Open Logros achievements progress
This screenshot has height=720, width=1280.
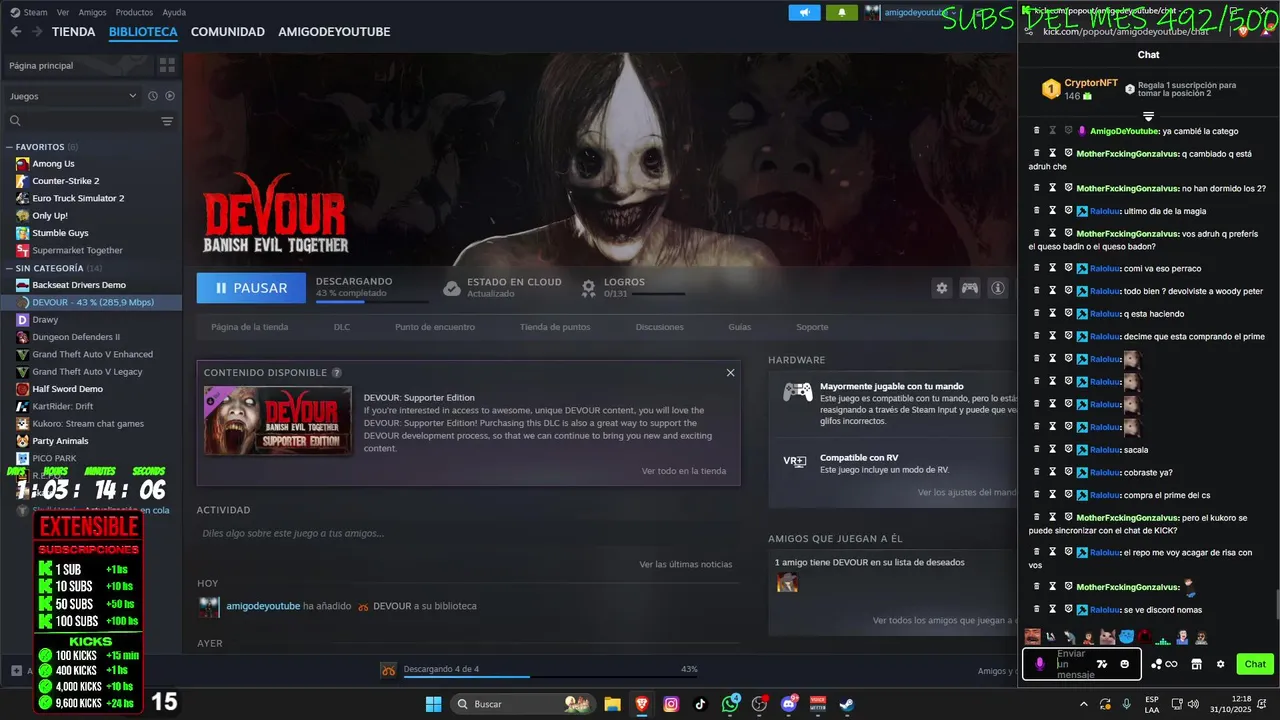tap(634, 288)
